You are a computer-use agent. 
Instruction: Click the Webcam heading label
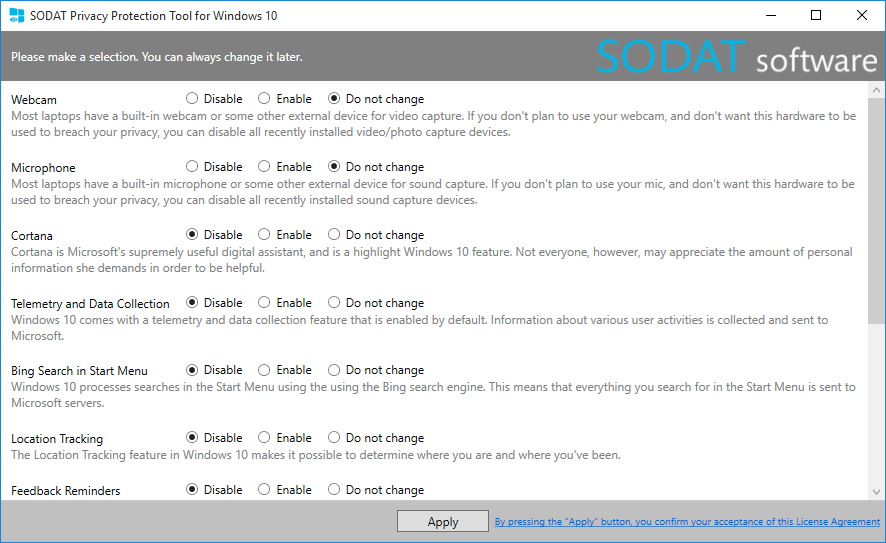(34, 100)
